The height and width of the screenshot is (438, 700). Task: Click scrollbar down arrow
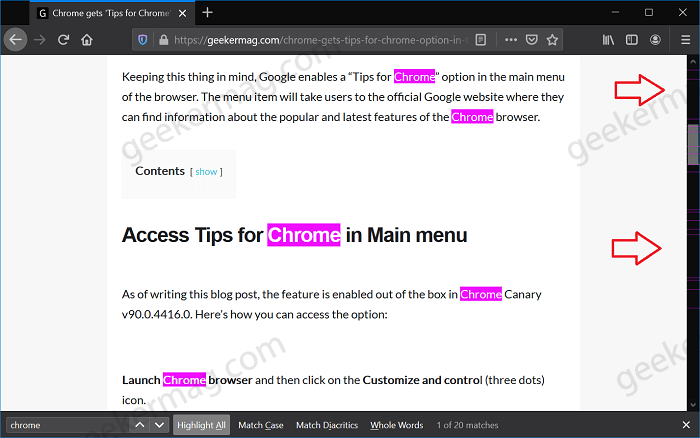(x=693, y=405)
